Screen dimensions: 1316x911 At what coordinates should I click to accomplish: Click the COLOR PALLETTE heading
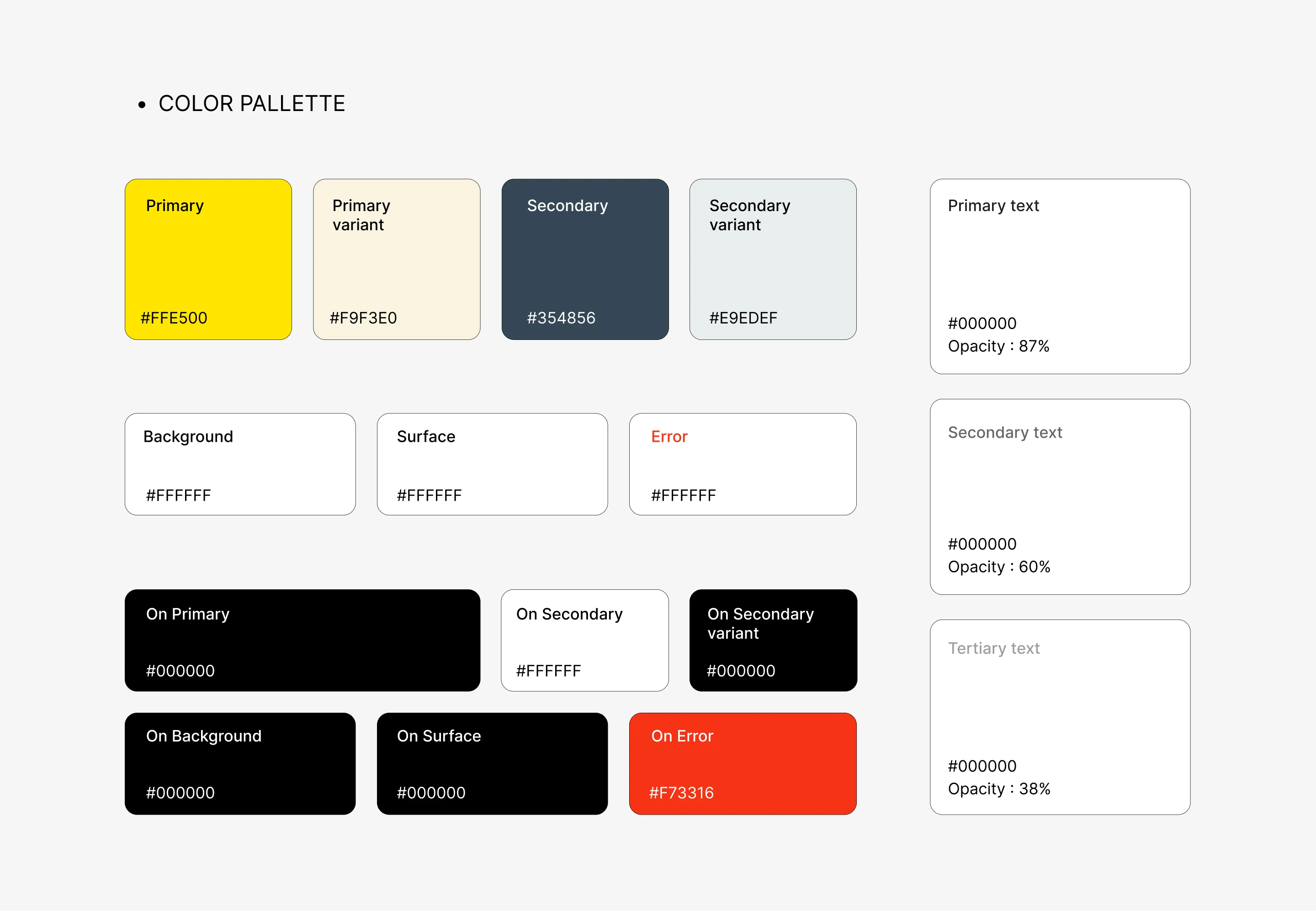click(251, 104)
